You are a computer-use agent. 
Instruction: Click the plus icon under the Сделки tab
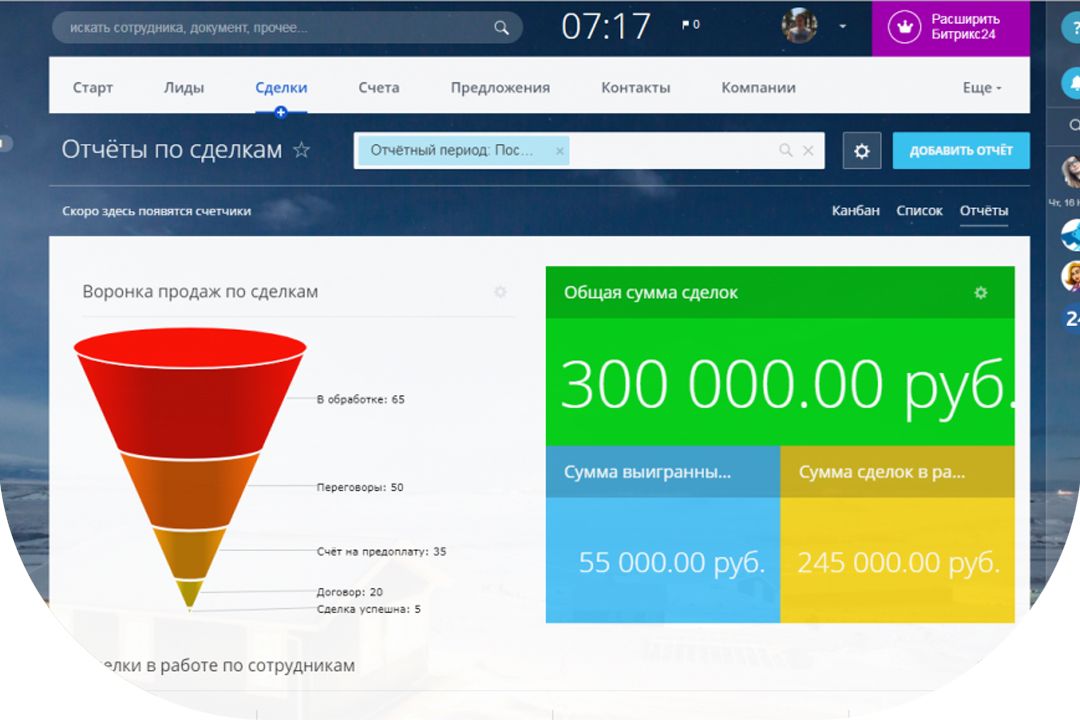click(281, 113)
